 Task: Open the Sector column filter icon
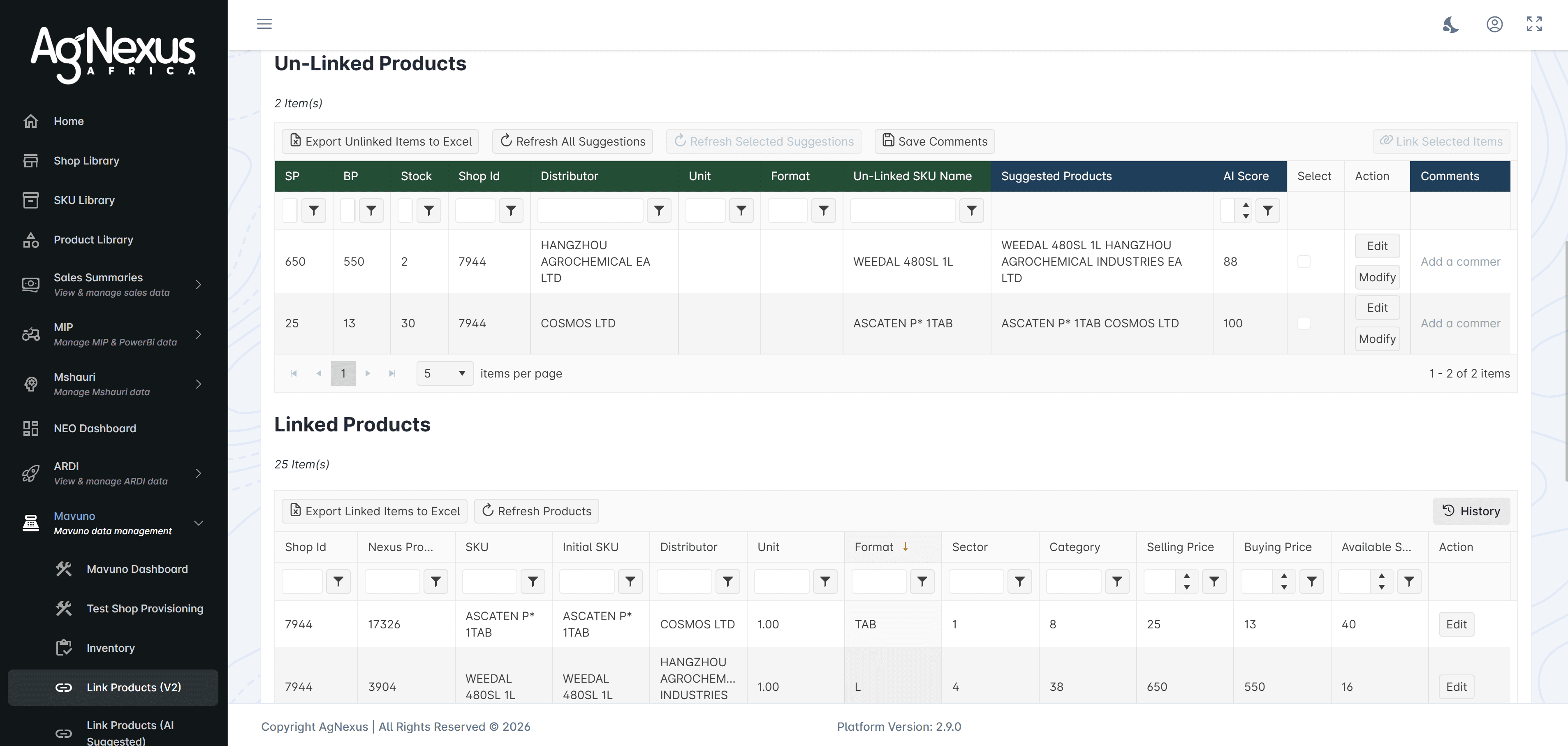(1019, 582)
